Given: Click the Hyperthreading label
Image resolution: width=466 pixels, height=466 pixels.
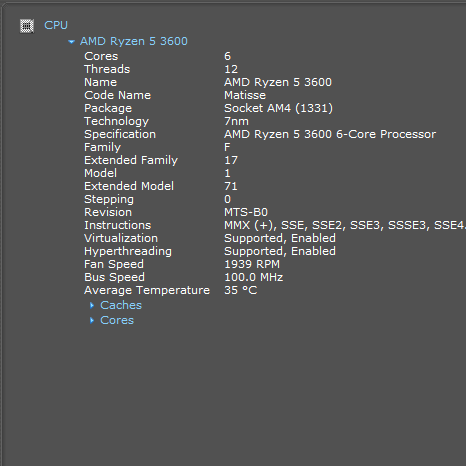Looking at the screenshot, I should (x=128, y=251).
